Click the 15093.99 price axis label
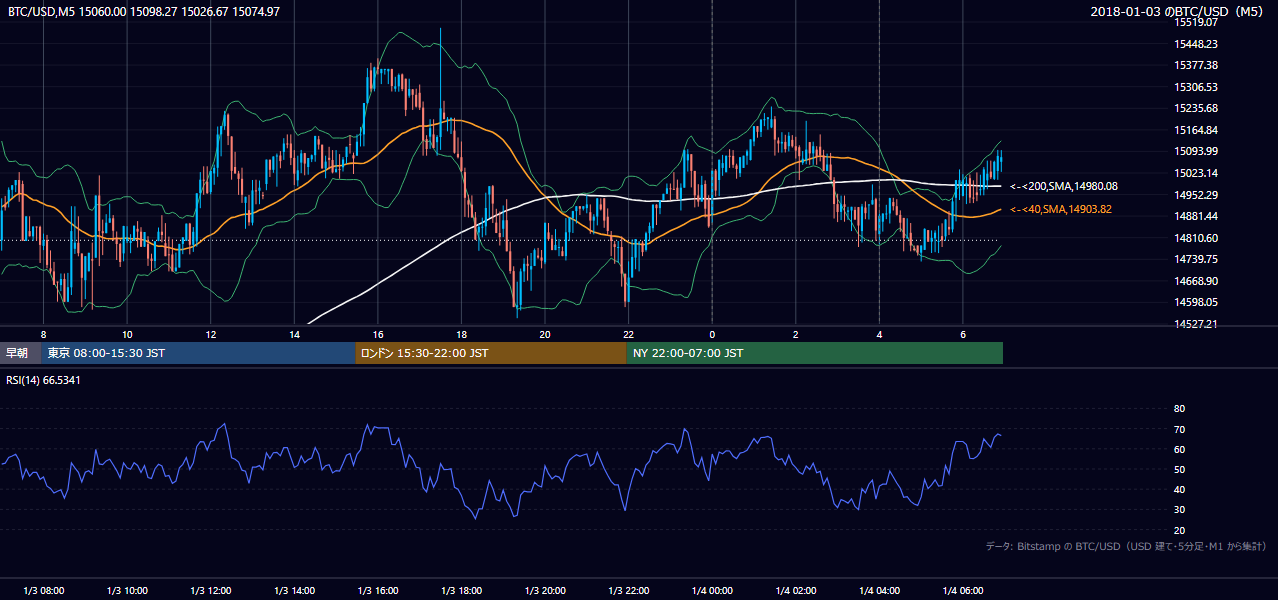Screen dimensions: 1278x600 [1196, 151]
